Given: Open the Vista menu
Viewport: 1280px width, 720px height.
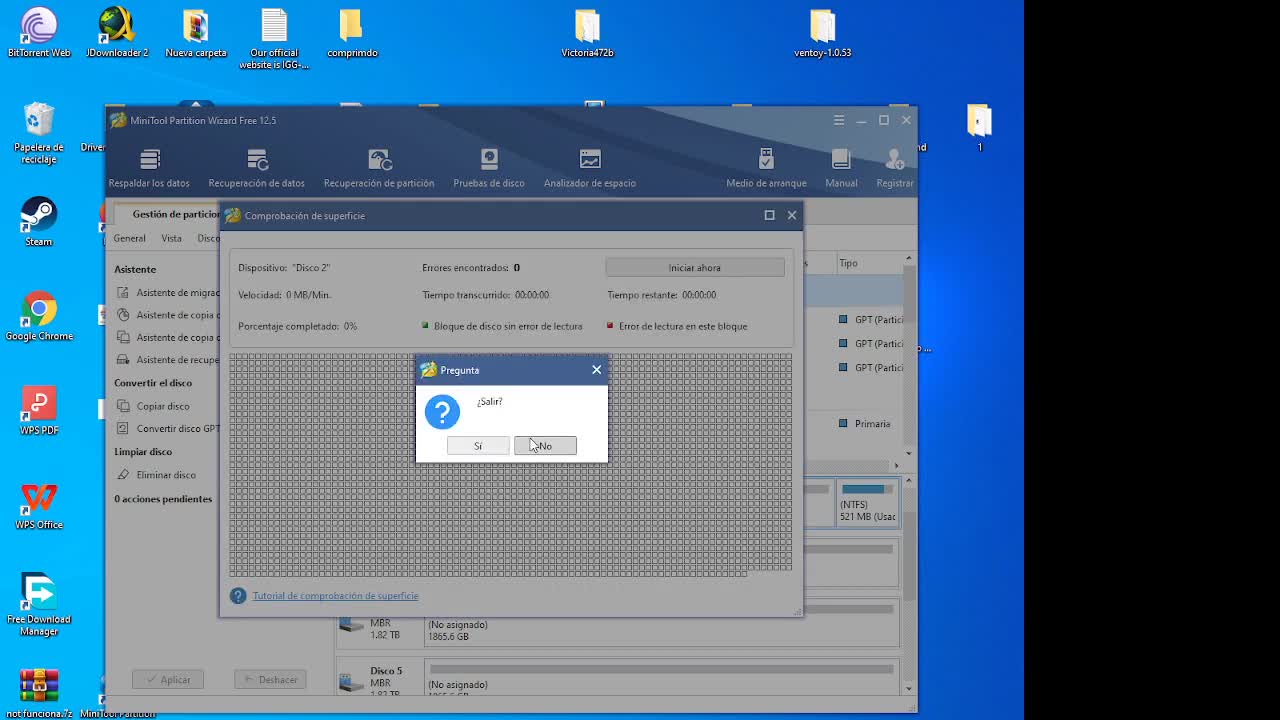Looking at the screenshot, I should (172, 238).
